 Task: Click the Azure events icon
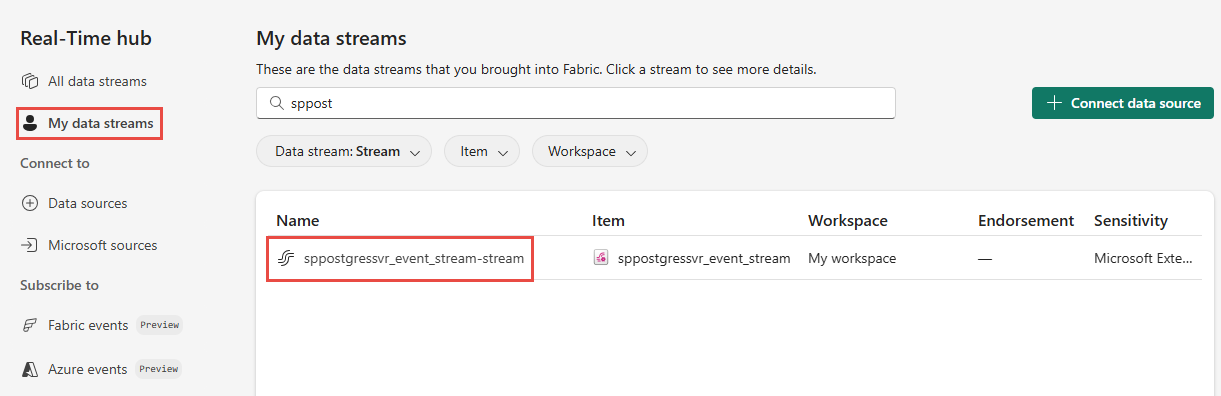click(x=30, y=369)
